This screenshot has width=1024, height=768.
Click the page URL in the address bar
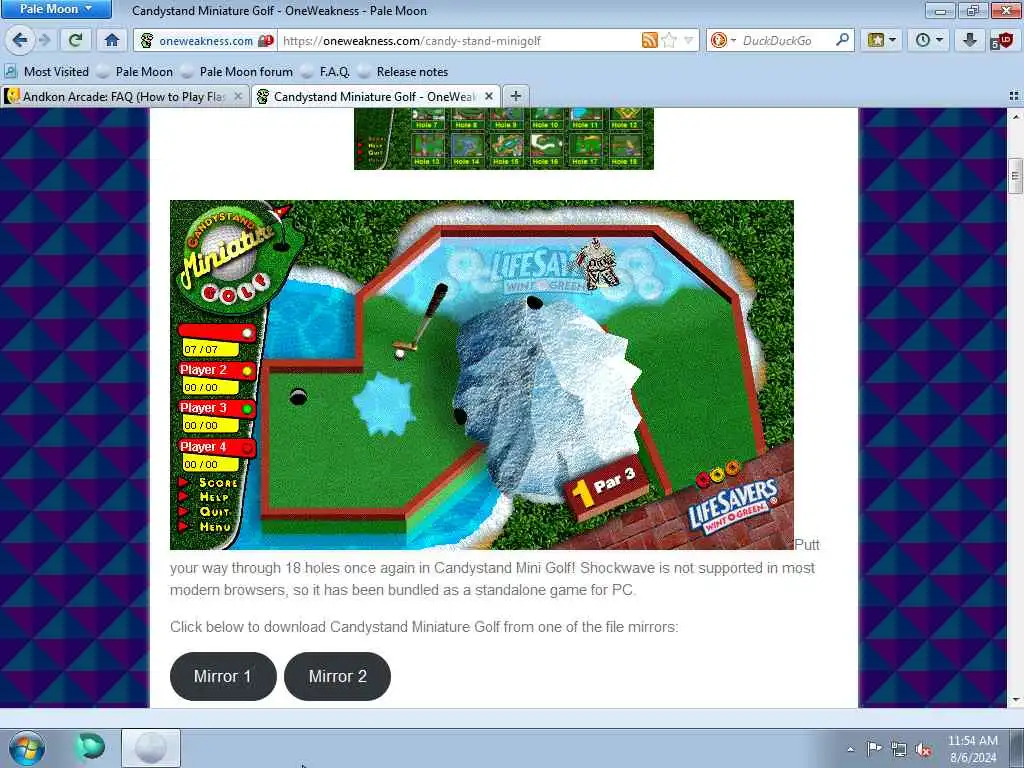click(x=411, y=40)
